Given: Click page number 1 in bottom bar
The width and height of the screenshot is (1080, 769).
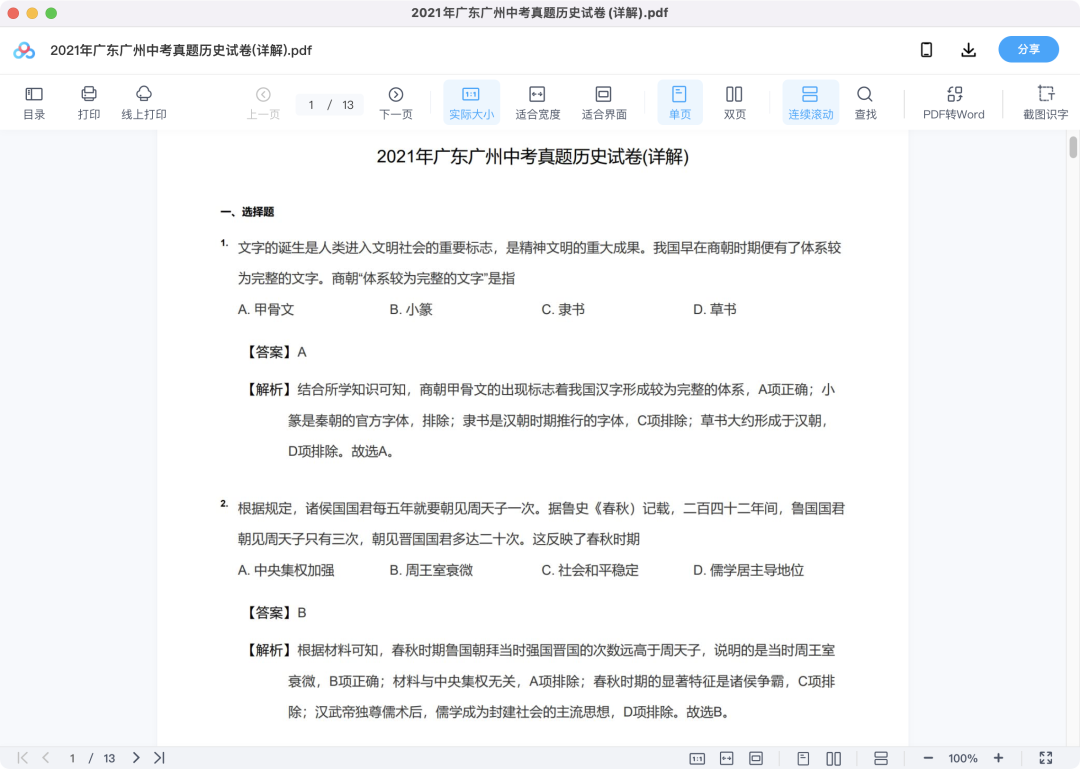Looking at the screenshot, I should pyautogui.click(x=72, y=759).
